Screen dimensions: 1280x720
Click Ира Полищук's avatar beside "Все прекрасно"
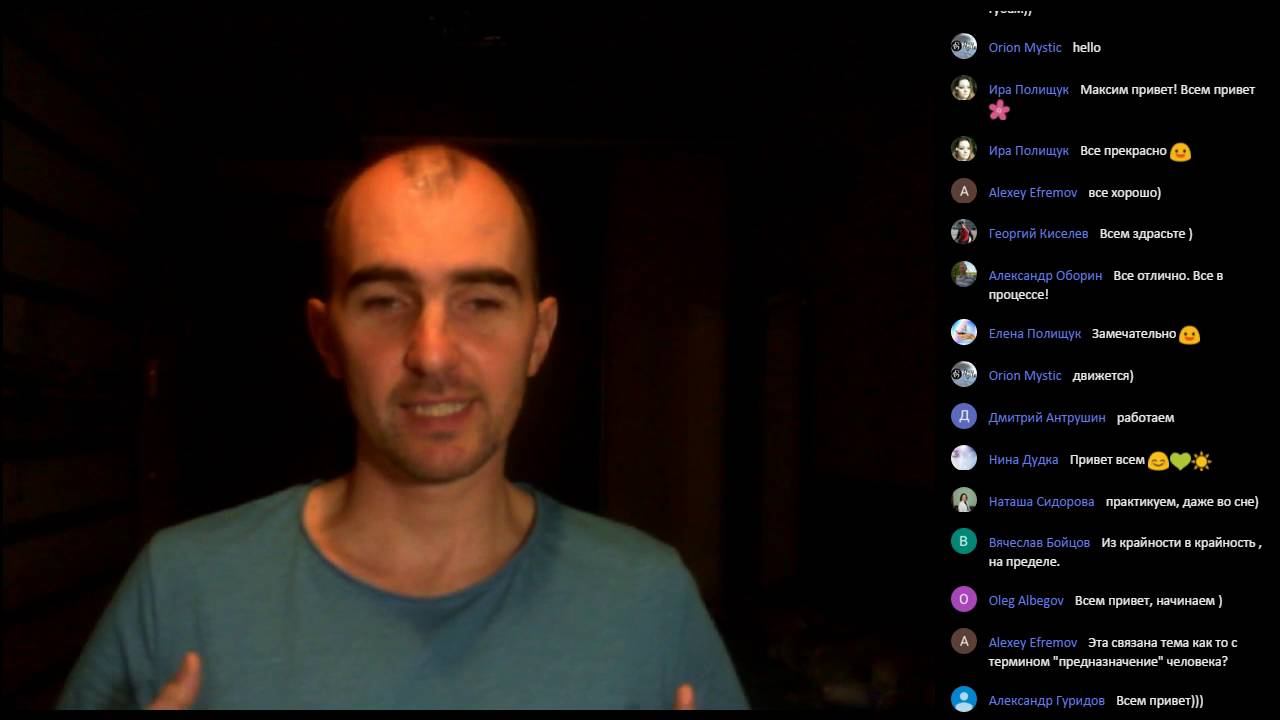click(x=963, y=149)
